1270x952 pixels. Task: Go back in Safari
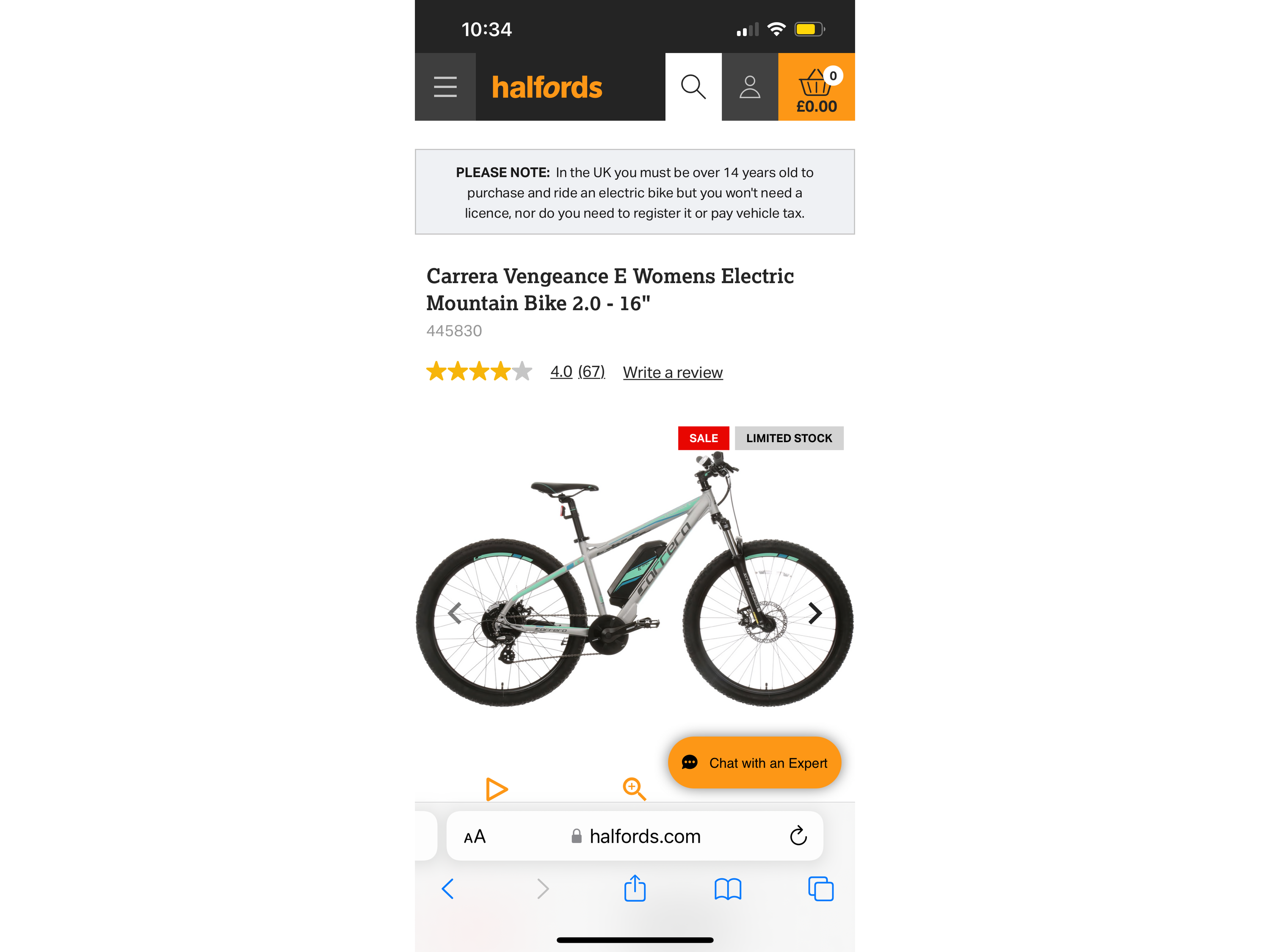[448, 889]
